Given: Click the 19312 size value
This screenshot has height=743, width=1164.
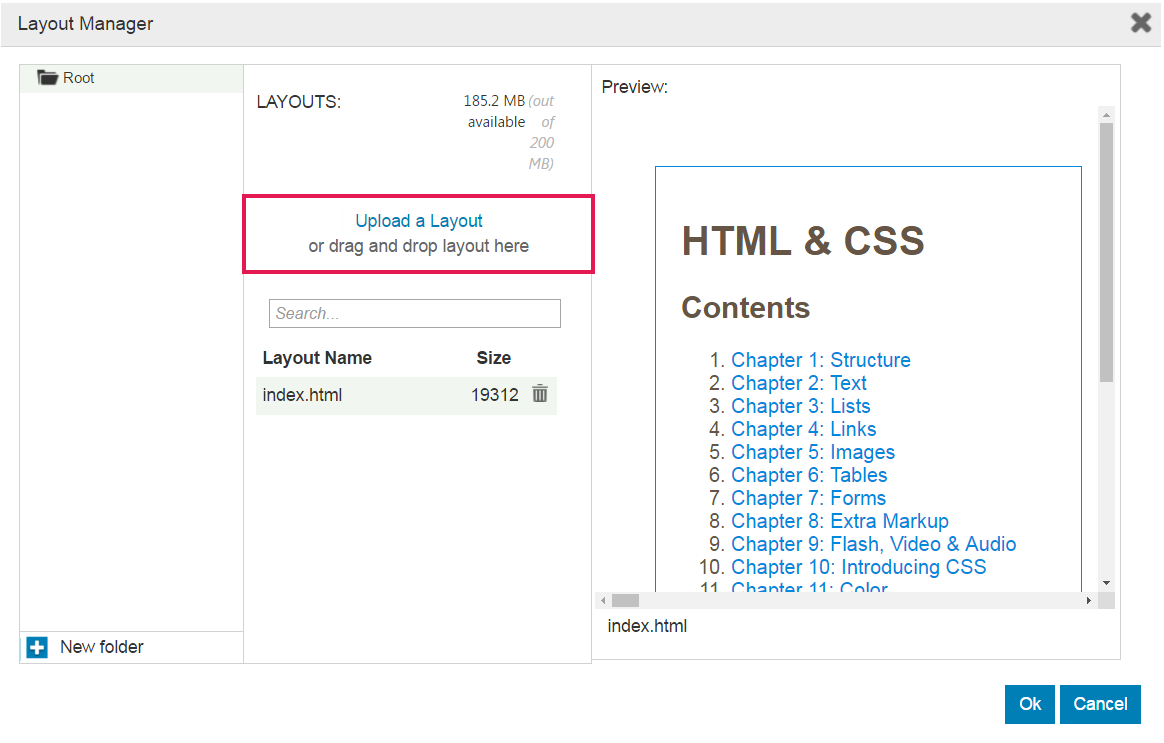Looking at the screenshot, I should 494,395.
